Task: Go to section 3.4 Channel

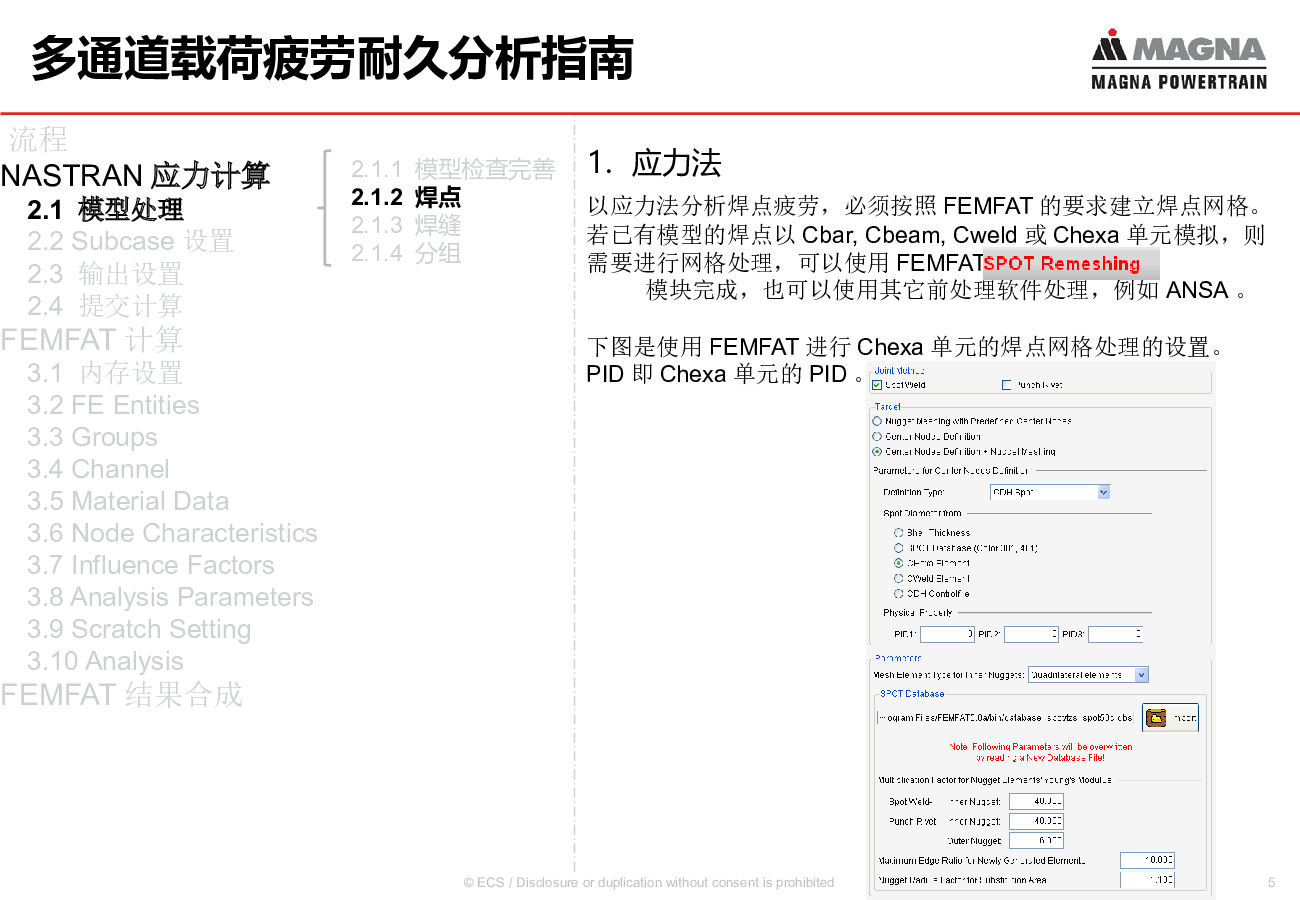Action: tap(98, 469)
